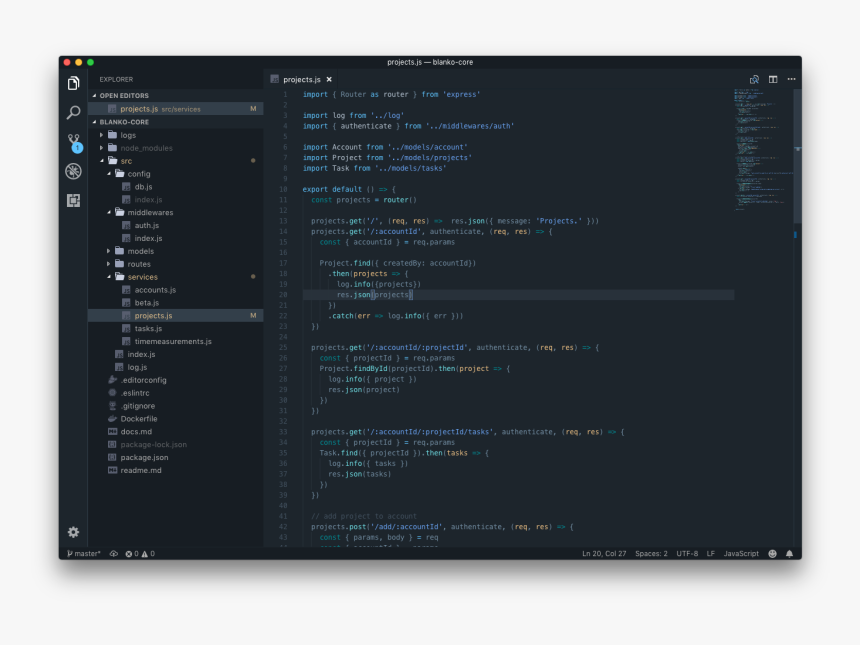860x645 pixels.
Task: Open index.js inside middlewares folder
Action: pyautogui.click(x=176, y=238)
